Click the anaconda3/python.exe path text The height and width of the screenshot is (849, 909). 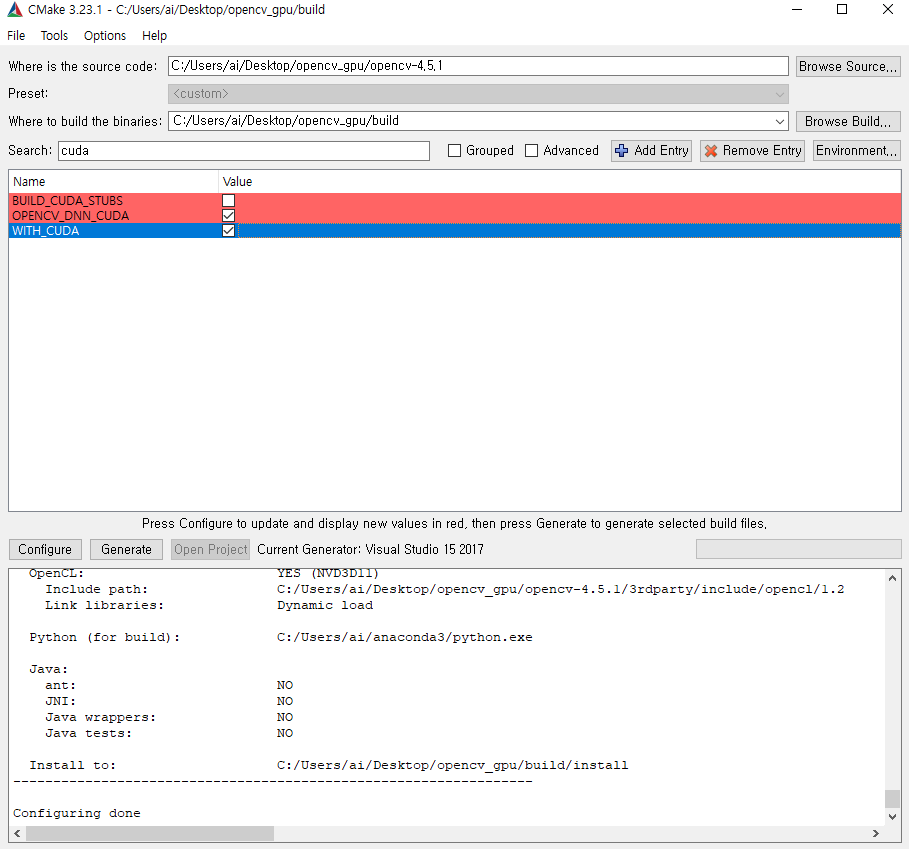[x=404, y=637]
